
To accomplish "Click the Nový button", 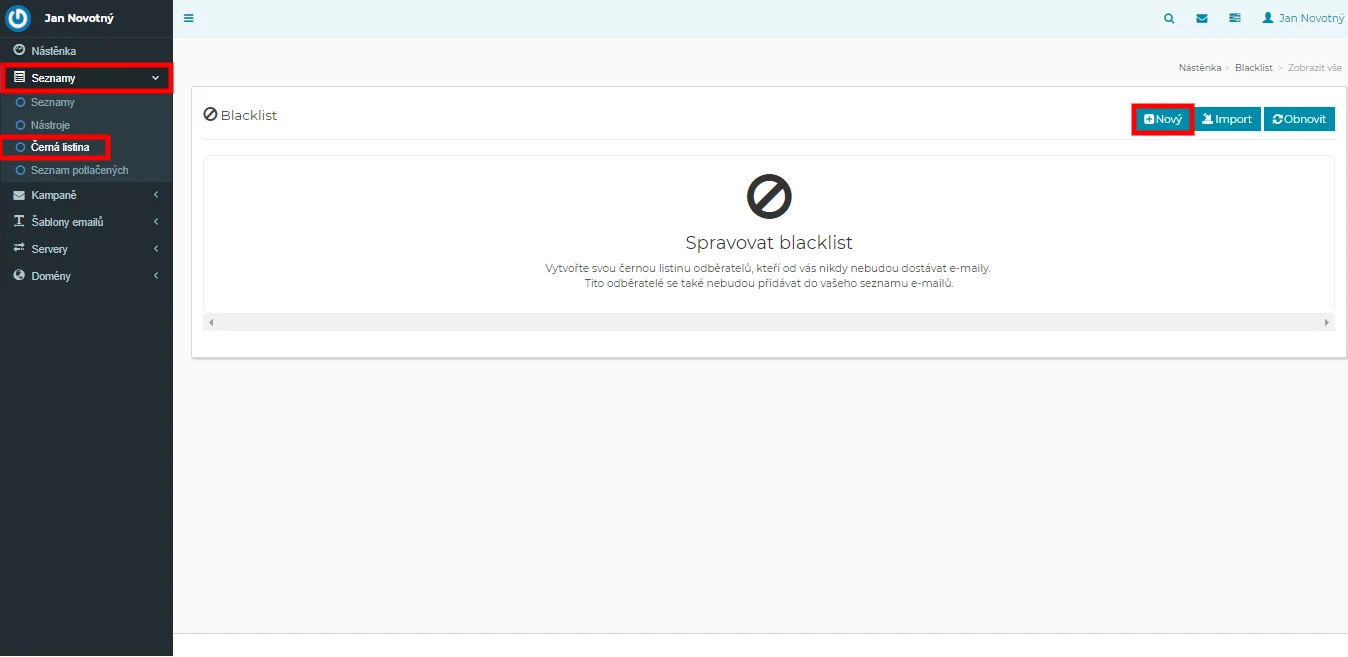I will click(x=1163, y=119).
